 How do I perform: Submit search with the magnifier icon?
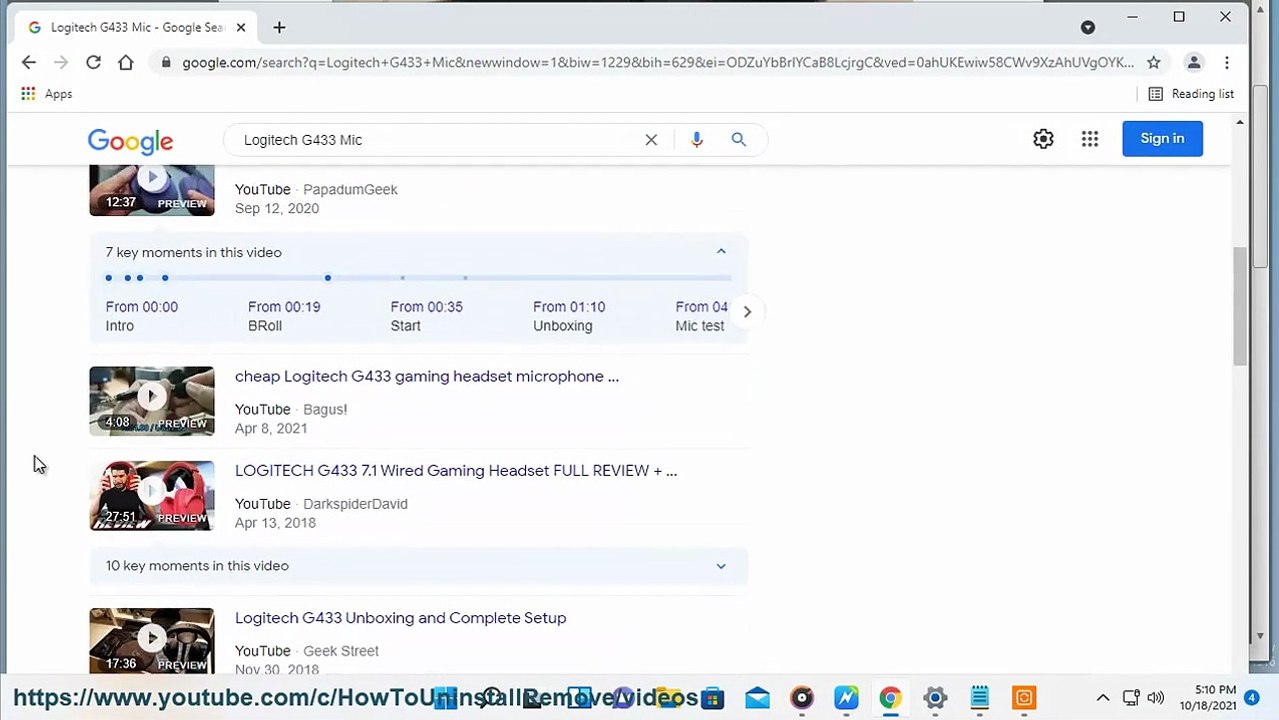pos(738,140)
